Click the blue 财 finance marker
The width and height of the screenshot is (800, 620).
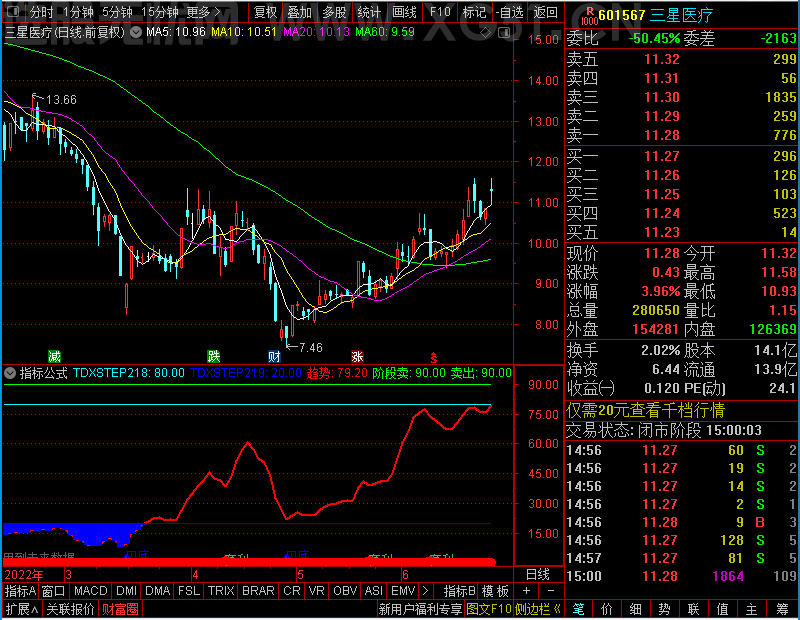274,356
